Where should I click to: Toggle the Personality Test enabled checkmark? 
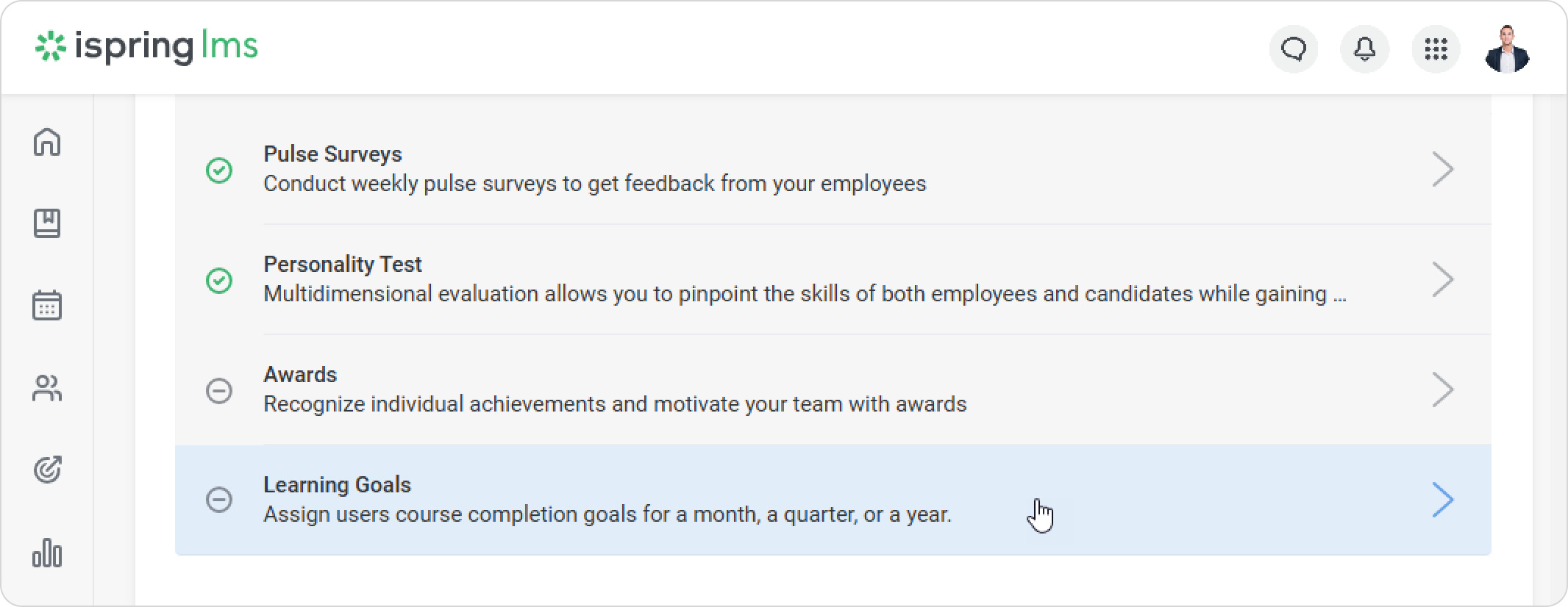(219, 281)
